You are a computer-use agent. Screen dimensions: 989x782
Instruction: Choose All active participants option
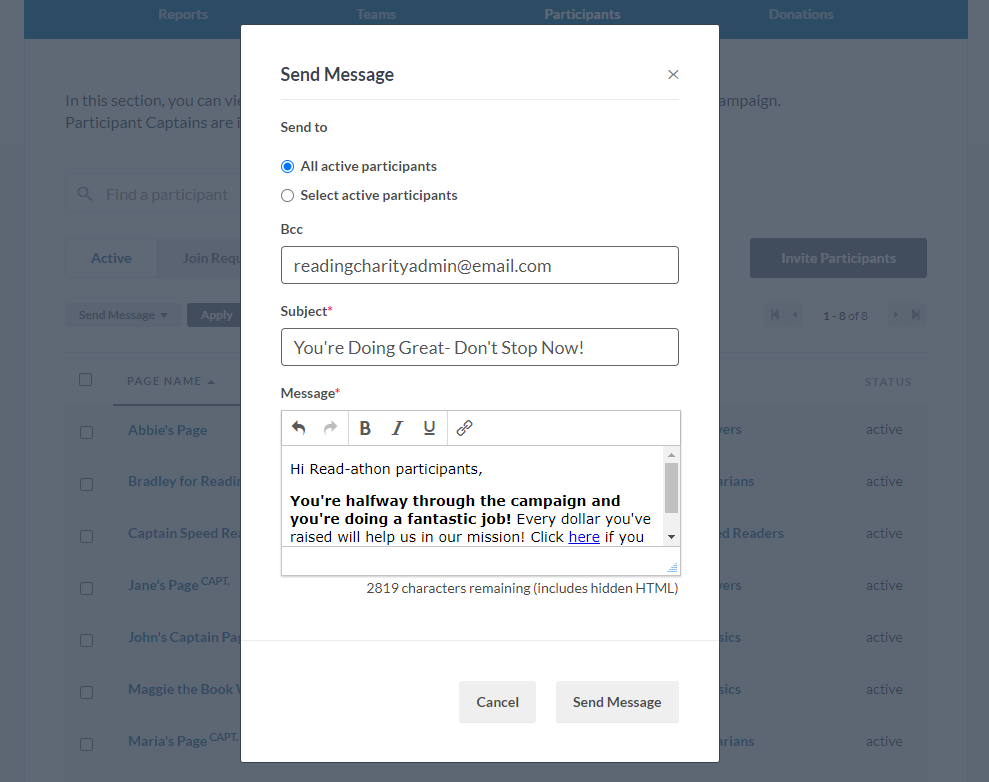(x=287, y=166)
